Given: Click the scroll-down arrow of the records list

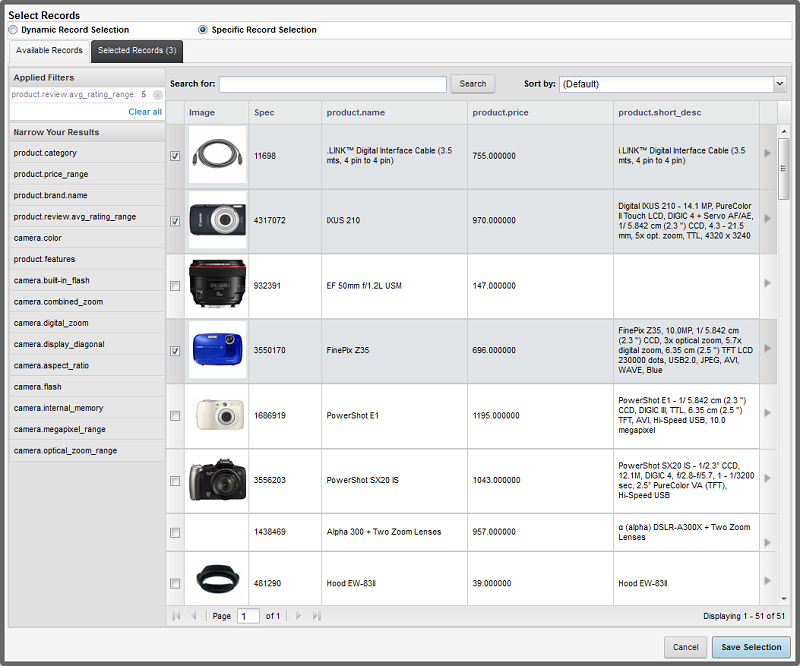Looking at the screenshot, I should 784,599.
